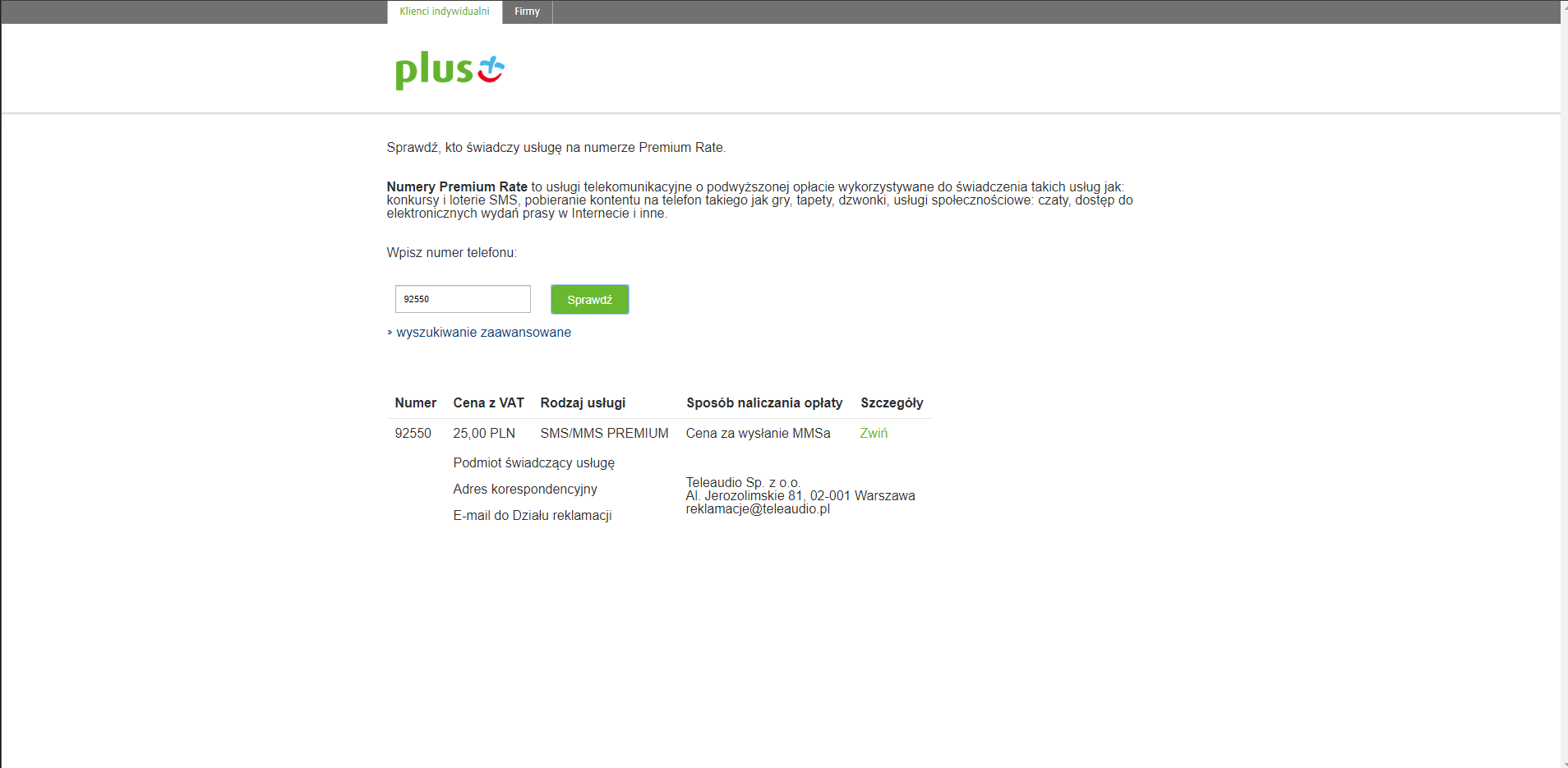Click the reklamacje@teleaudio.pl email address

[x=758, y=509]
